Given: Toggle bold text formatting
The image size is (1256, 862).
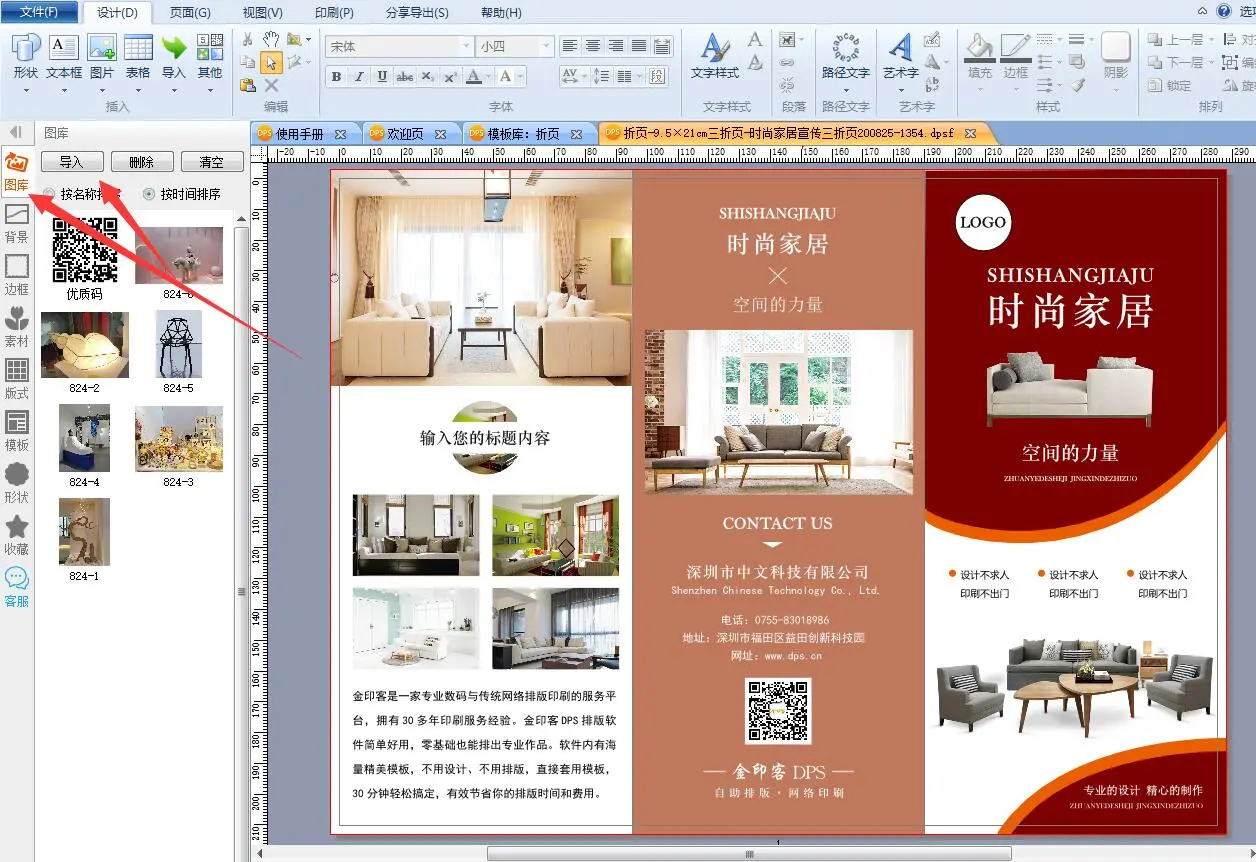Looking at the screenshot, I should point(336,77).
